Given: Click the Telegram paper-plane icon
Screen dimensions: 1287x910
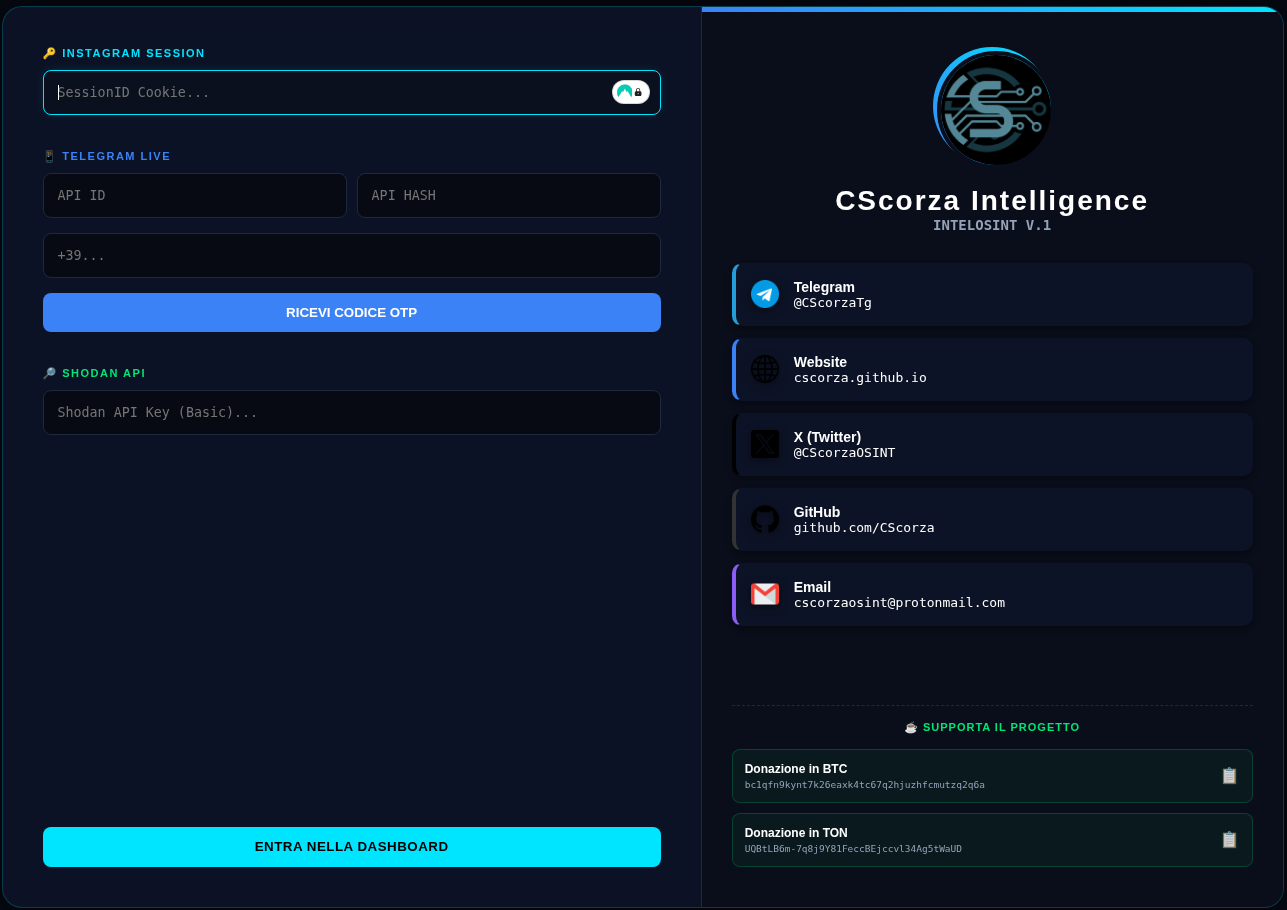Looking at the screenshot, I should pos(765,294).
